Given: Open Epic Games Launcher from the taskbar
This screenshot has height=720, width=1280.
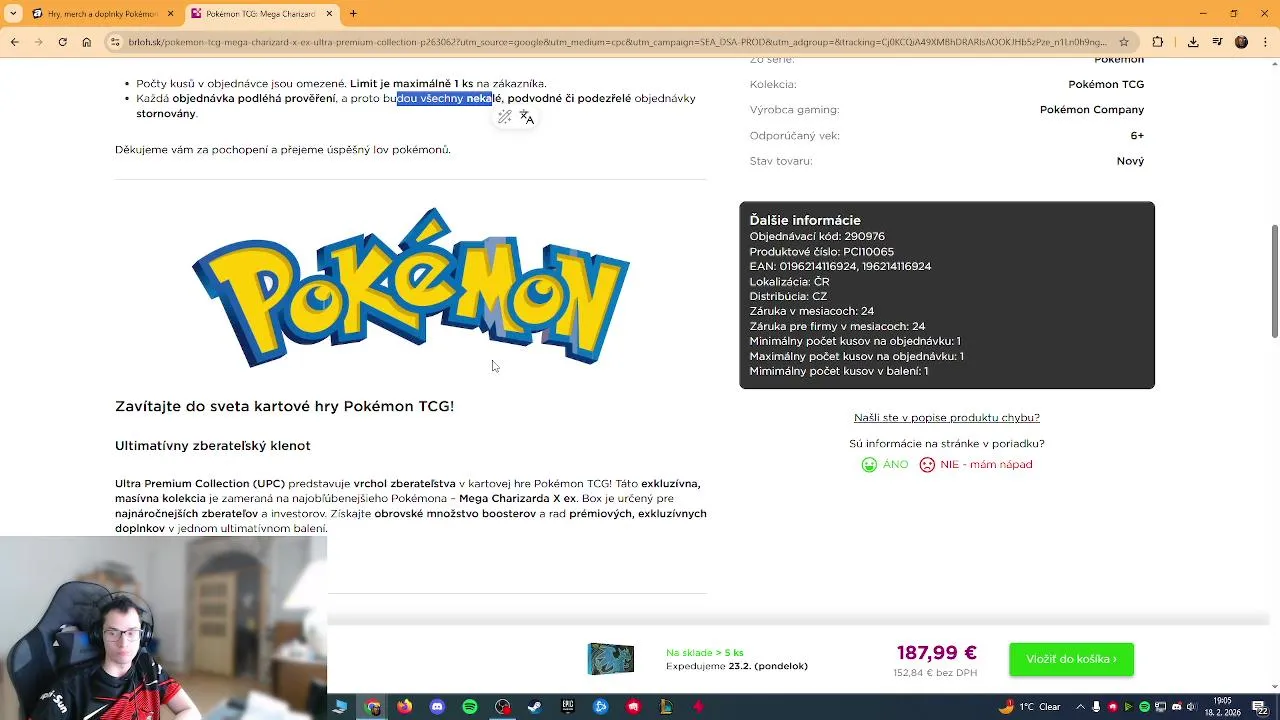Looking at the screenshot, I should [568, 707].
